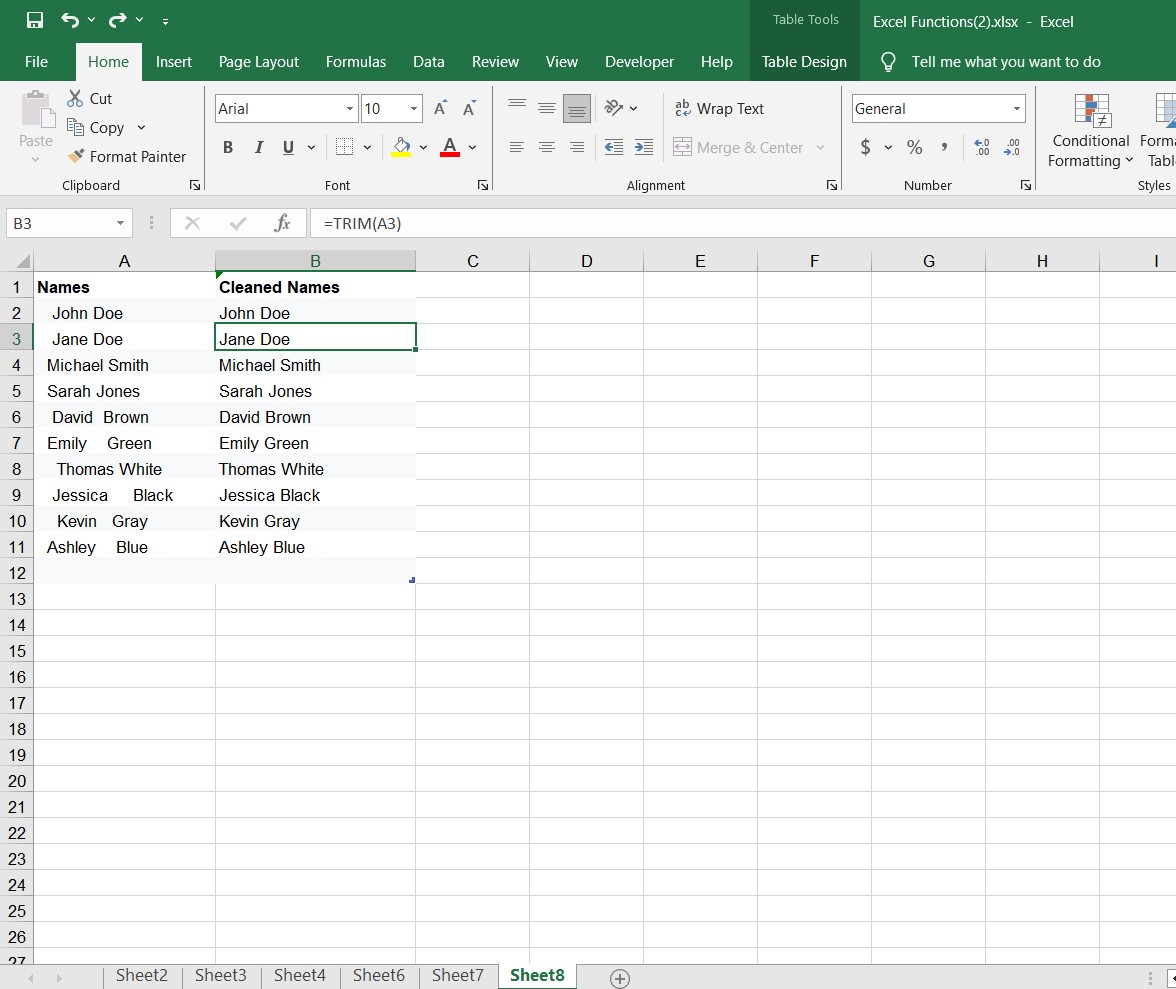This screenshot has width=1176, height=989.
Task: Expand the font size combo box
Action: point(413,109)
